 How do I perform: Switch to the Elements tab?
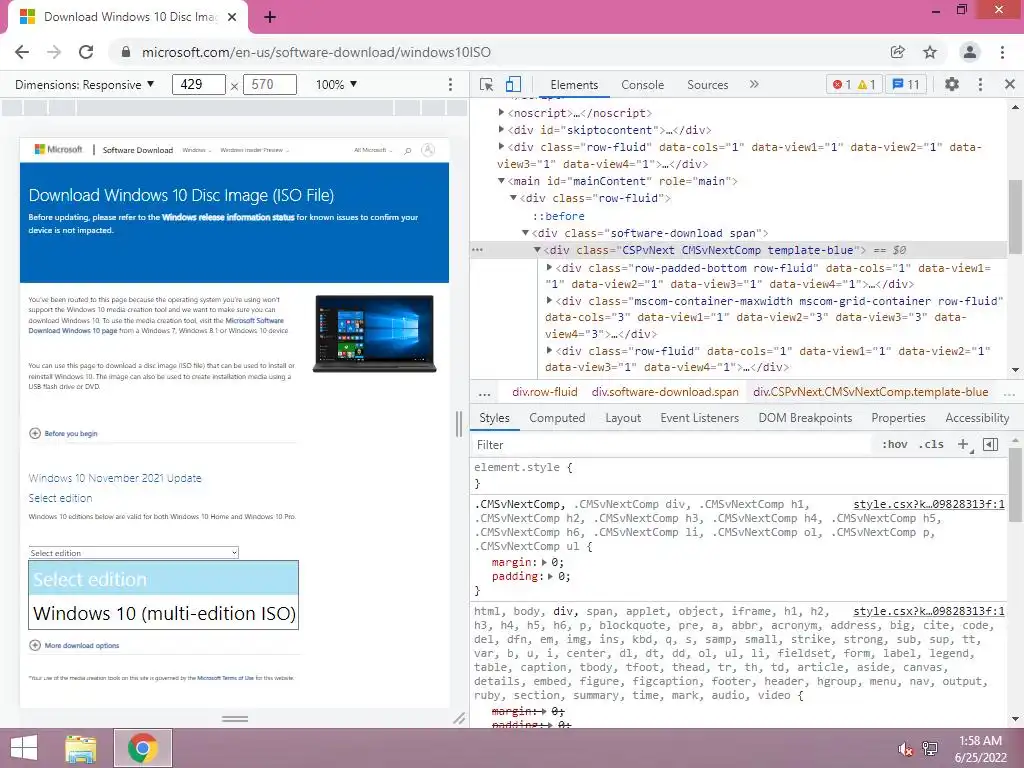pyautogui.click(x=574, y=84)
